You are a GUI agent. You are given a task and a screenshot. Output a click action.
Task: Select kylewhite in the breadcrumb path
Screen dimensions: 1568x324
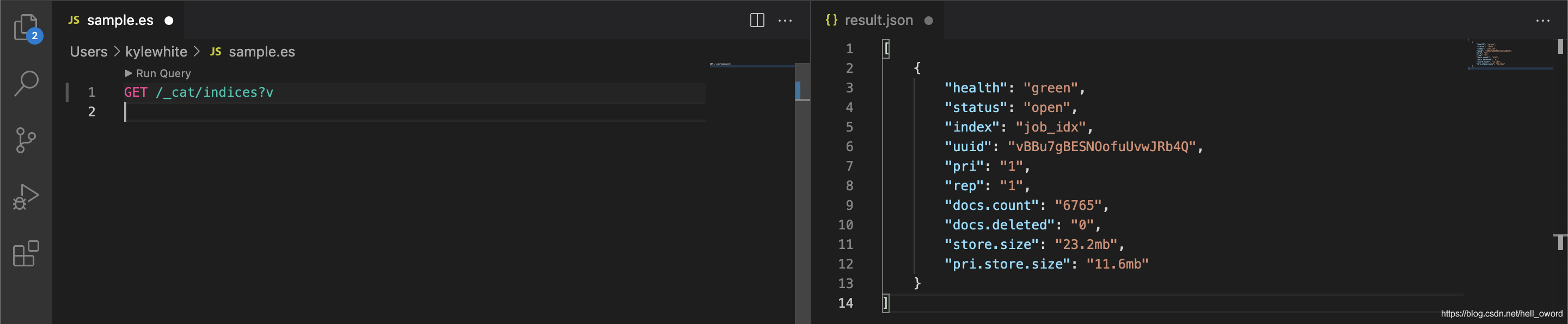tap(156, 52)
